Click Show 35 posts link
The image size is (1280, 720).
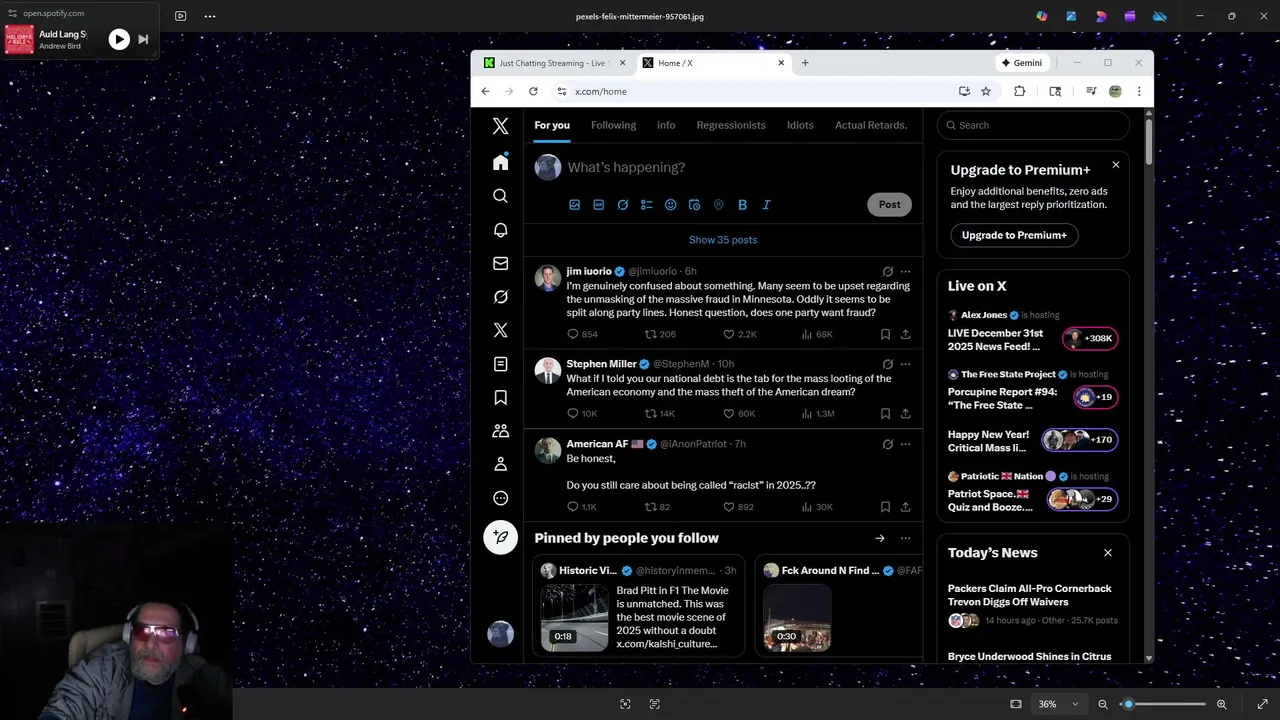click(x=723, y=240)
